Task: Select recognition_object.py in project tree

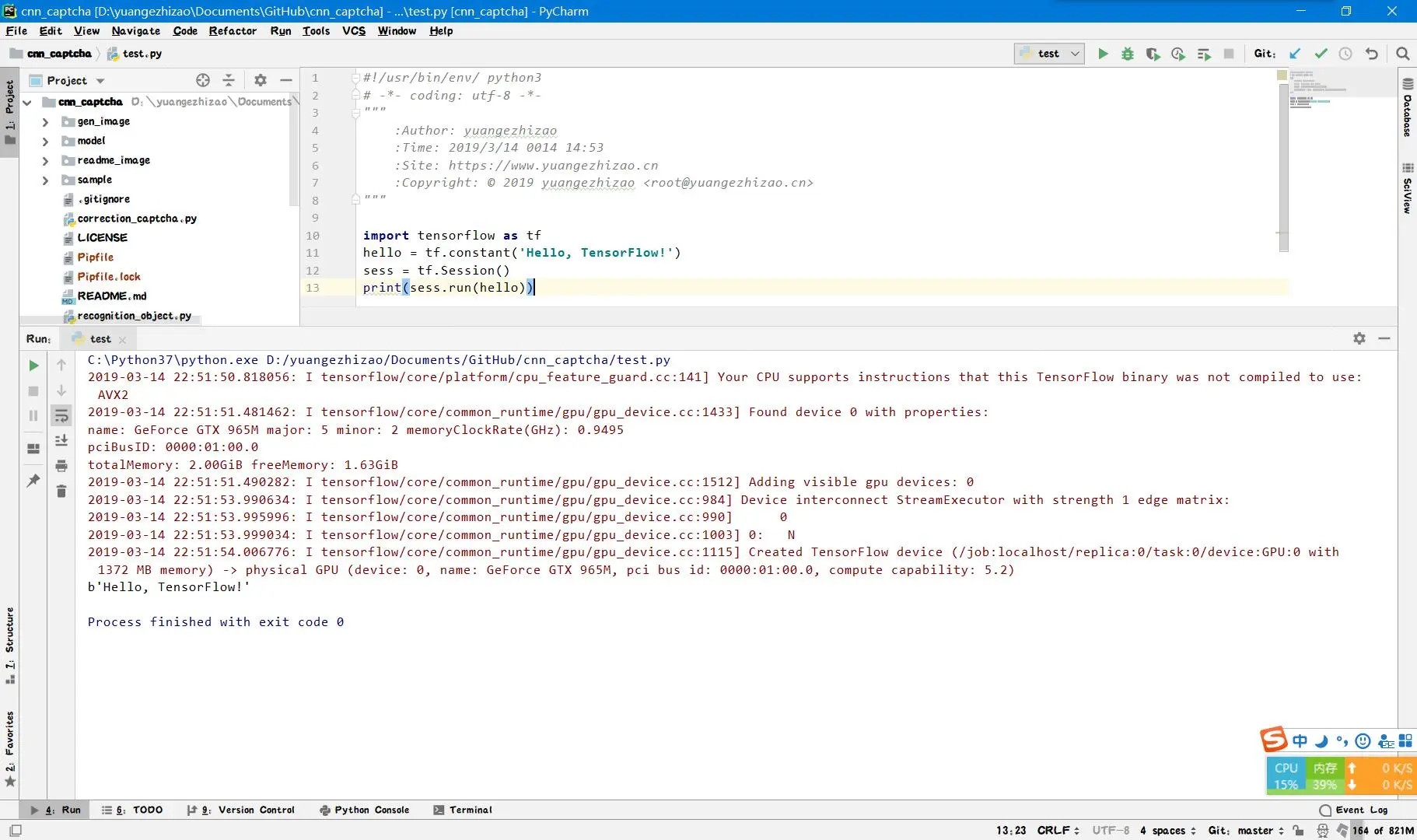Action: (x=134, y=316)
